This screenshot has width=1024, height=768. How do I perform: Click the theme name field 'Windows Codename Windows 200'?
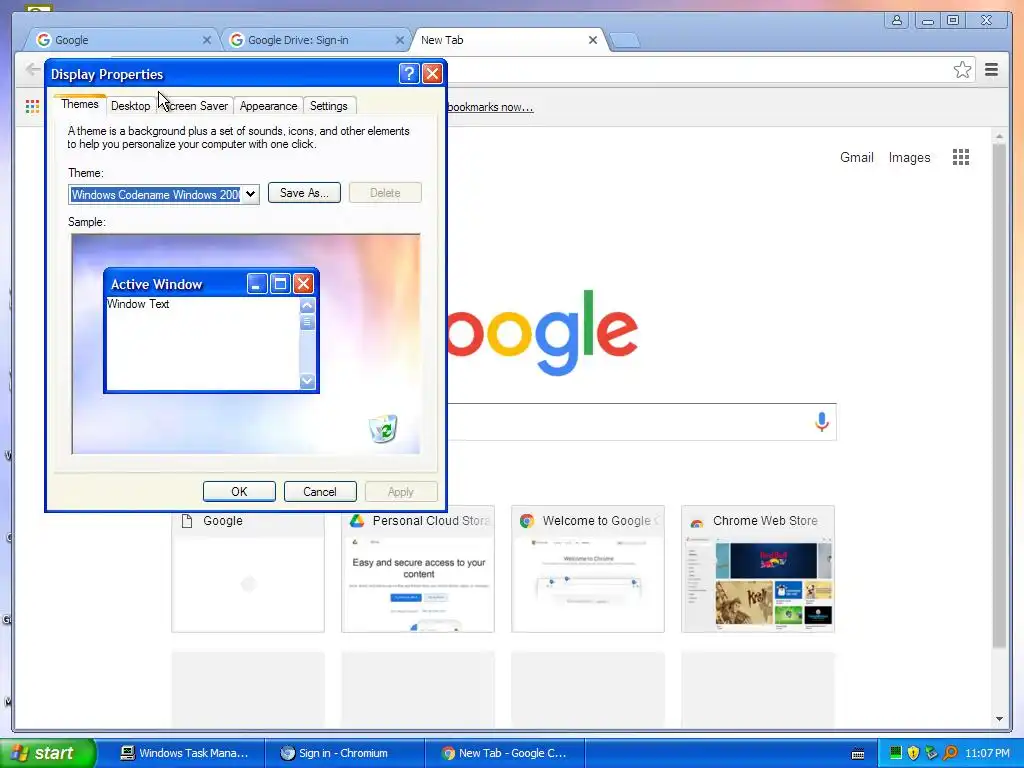point(155,195)
